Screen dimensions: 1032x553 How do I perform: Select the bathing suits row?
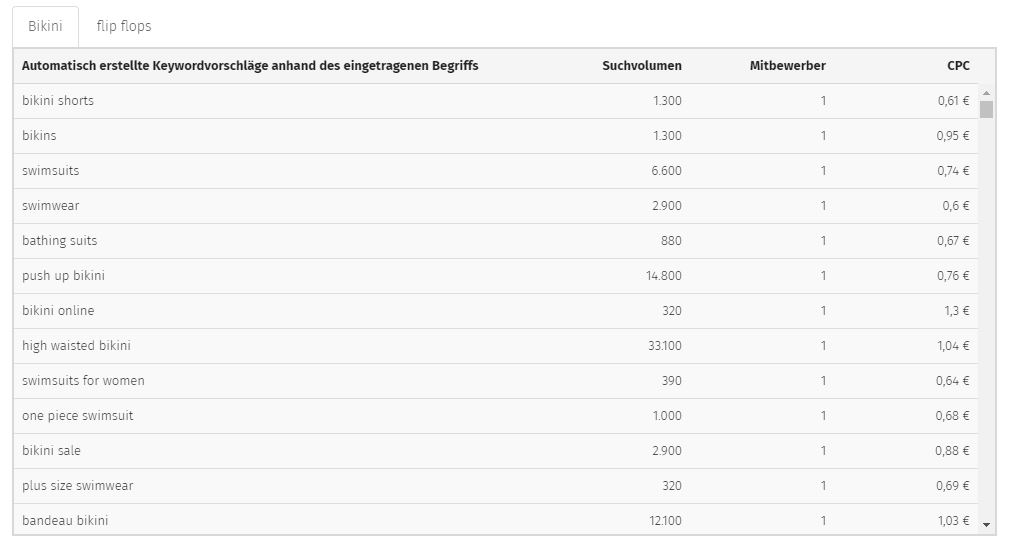coord(496,240)
